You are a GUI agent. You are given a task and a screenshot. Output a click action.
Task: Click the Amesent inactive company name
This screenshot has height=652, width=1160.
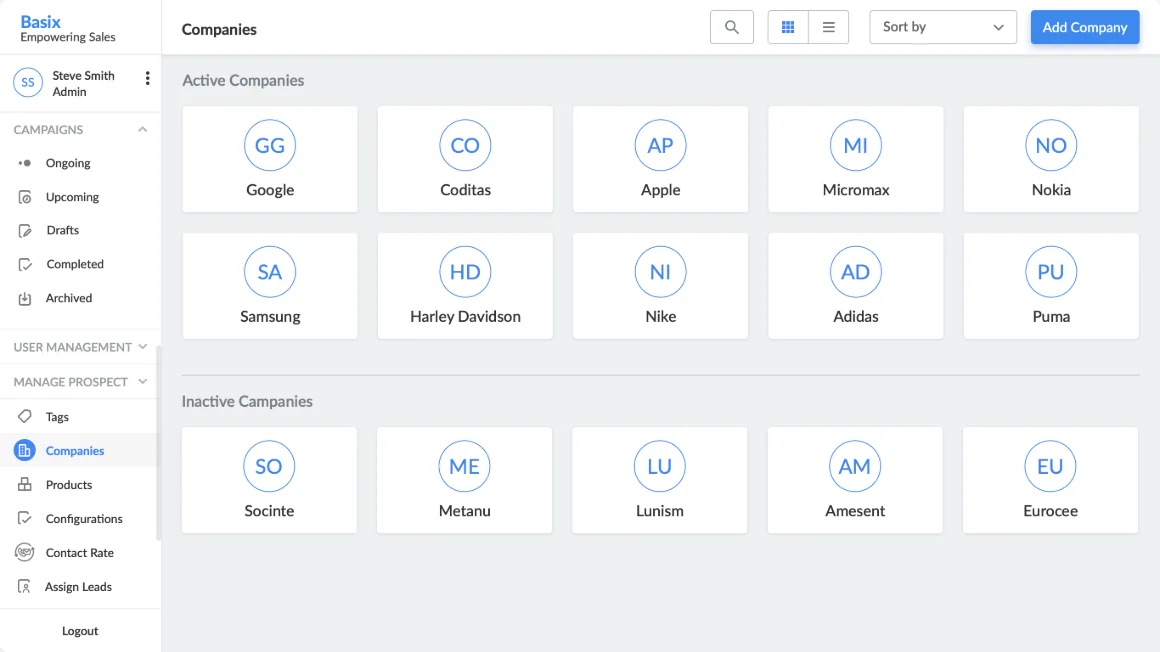coord(855,511)
